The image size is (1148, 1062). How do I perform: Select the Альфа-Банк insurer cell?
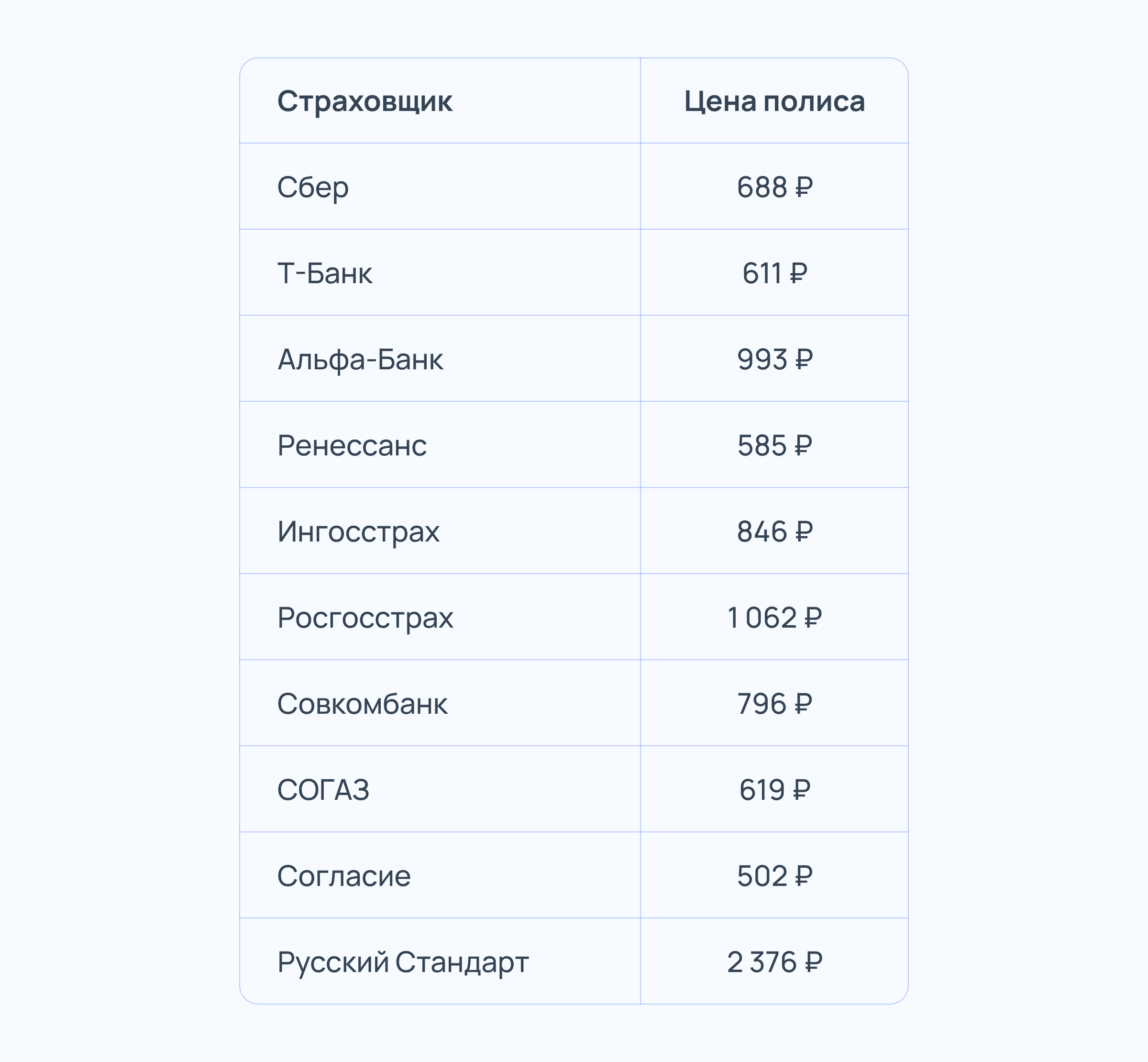pyautogui.click(x=360, y=360)
